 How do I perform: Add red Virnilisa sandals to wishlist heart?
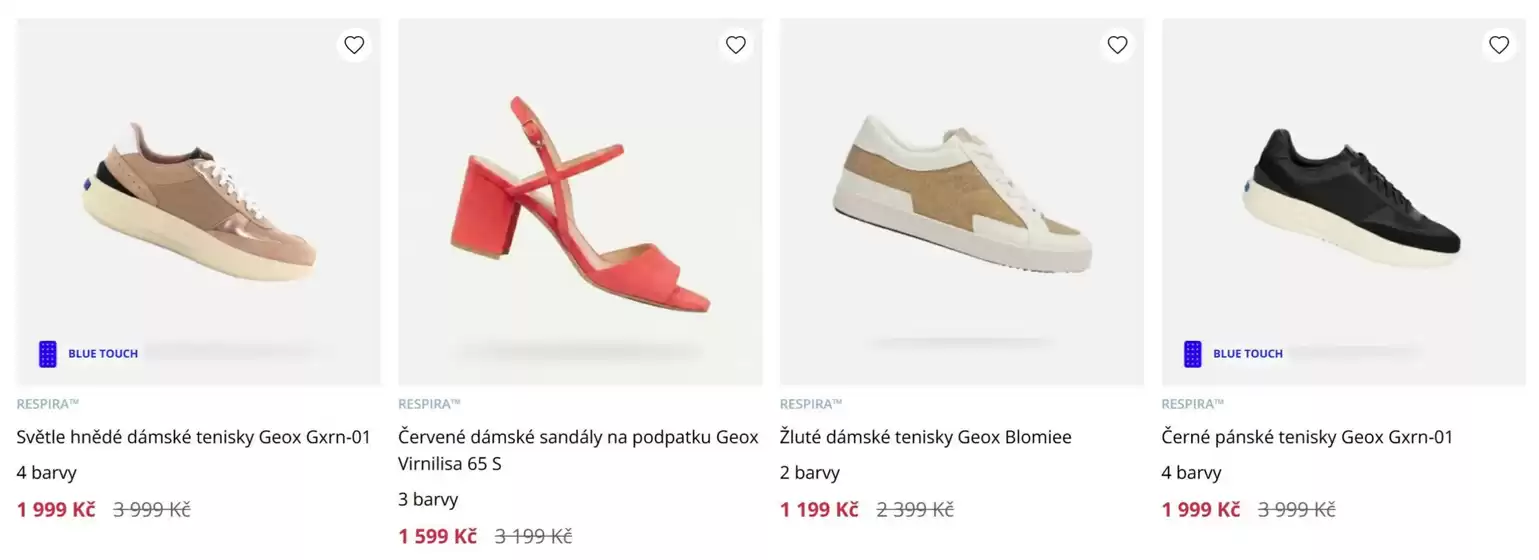[x=736, y=45]
